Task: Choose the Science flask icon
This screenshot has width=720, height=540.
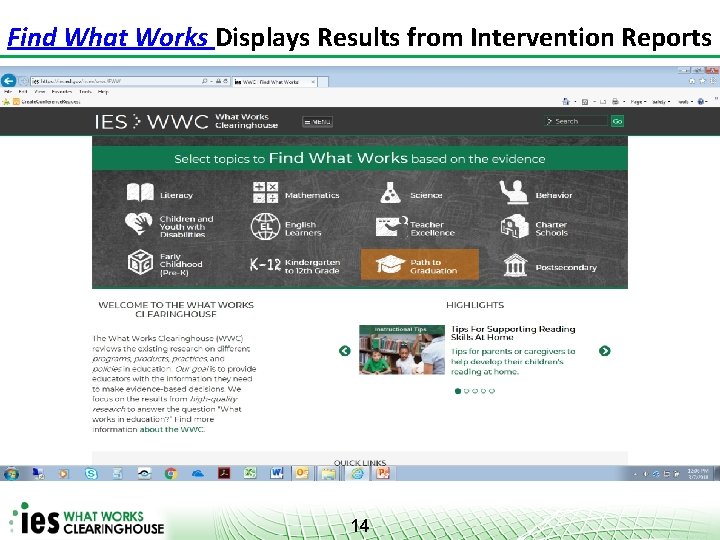Action: pos(391,192)
